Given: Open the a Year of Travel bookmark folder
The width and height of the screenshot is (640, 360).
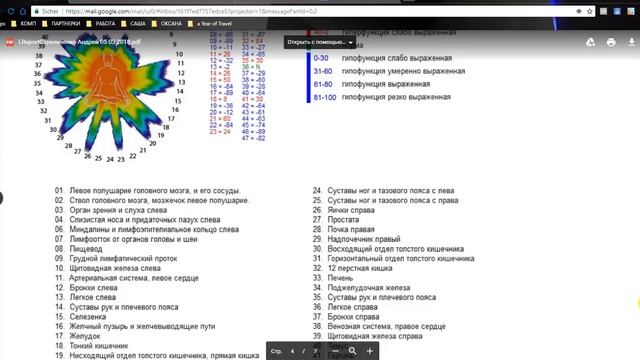Looking at the screenshot, I should point(210,24).
